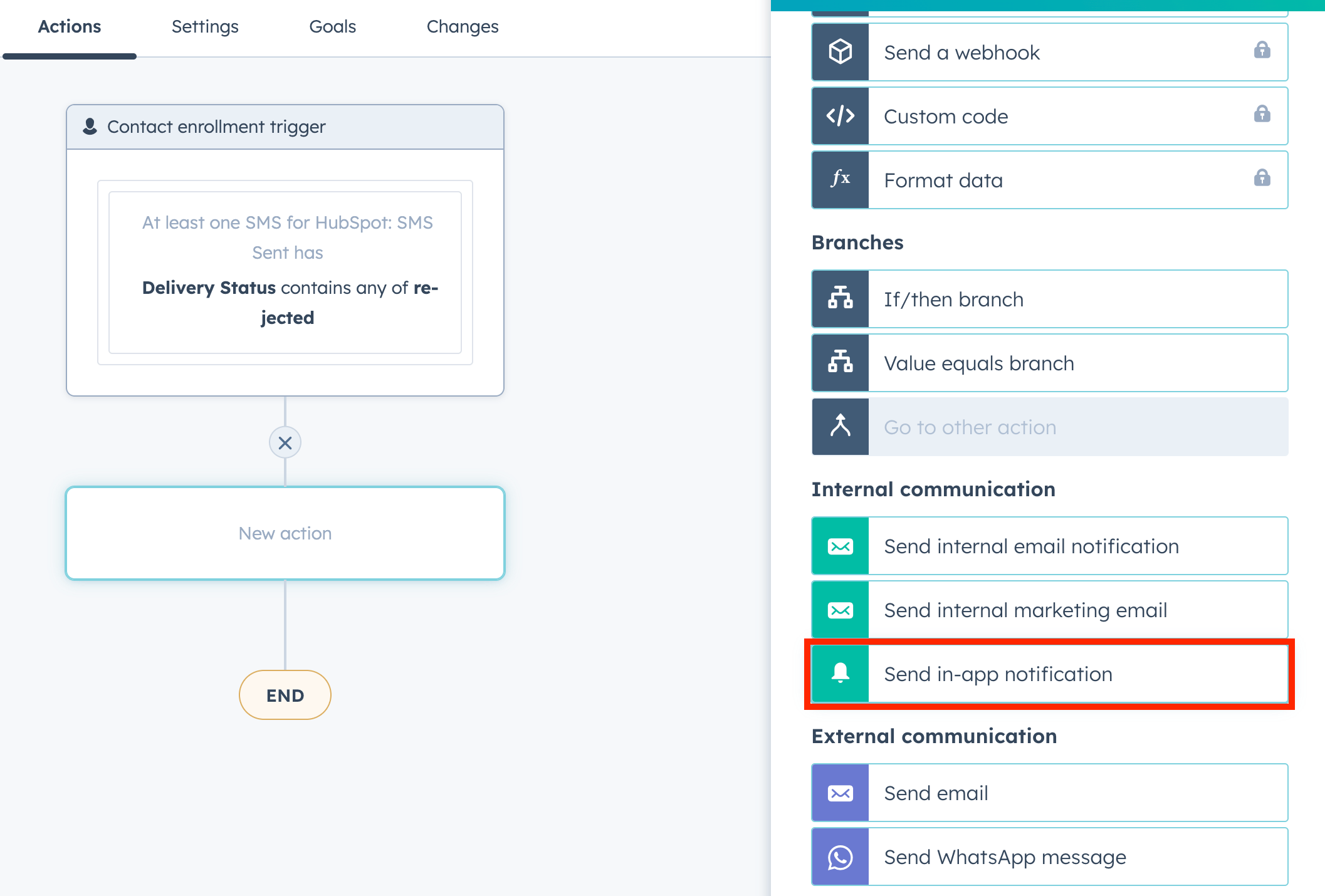The width and height of the screenshot is (1325, 896).
Task: Click the envelope icon beside Send email
Action: (840, 793)
